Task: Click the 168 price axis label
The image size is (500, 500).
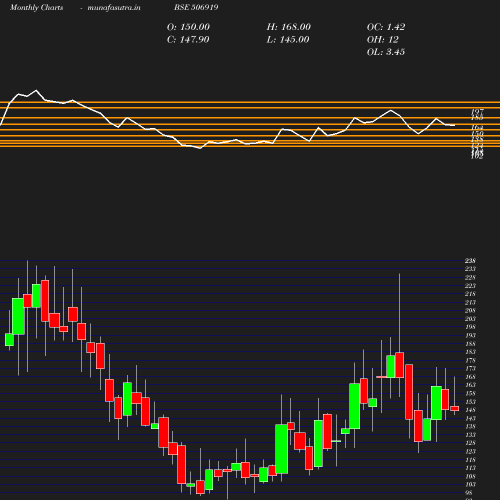Action: coord(470,377)
